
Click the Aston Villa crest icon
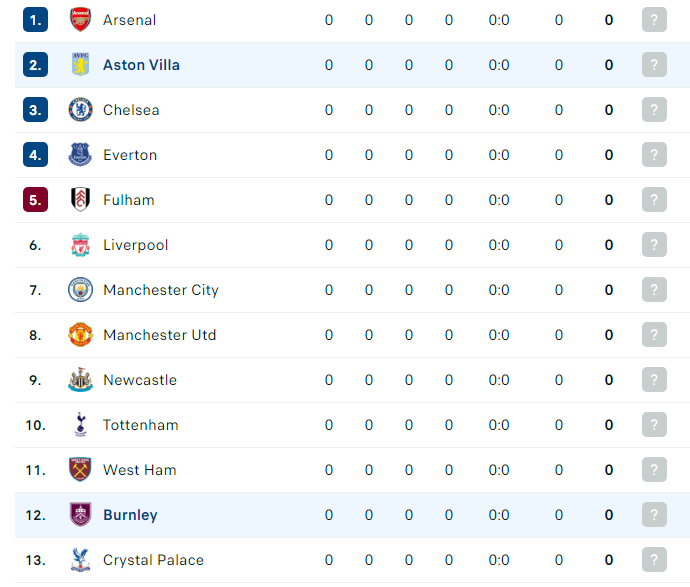[81, 65]
